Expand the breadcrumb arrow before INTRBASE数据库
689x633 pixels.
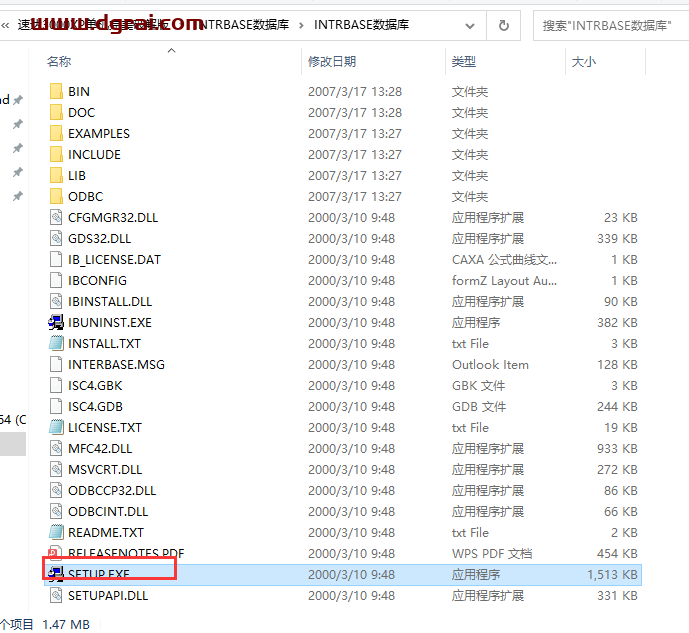301,25
